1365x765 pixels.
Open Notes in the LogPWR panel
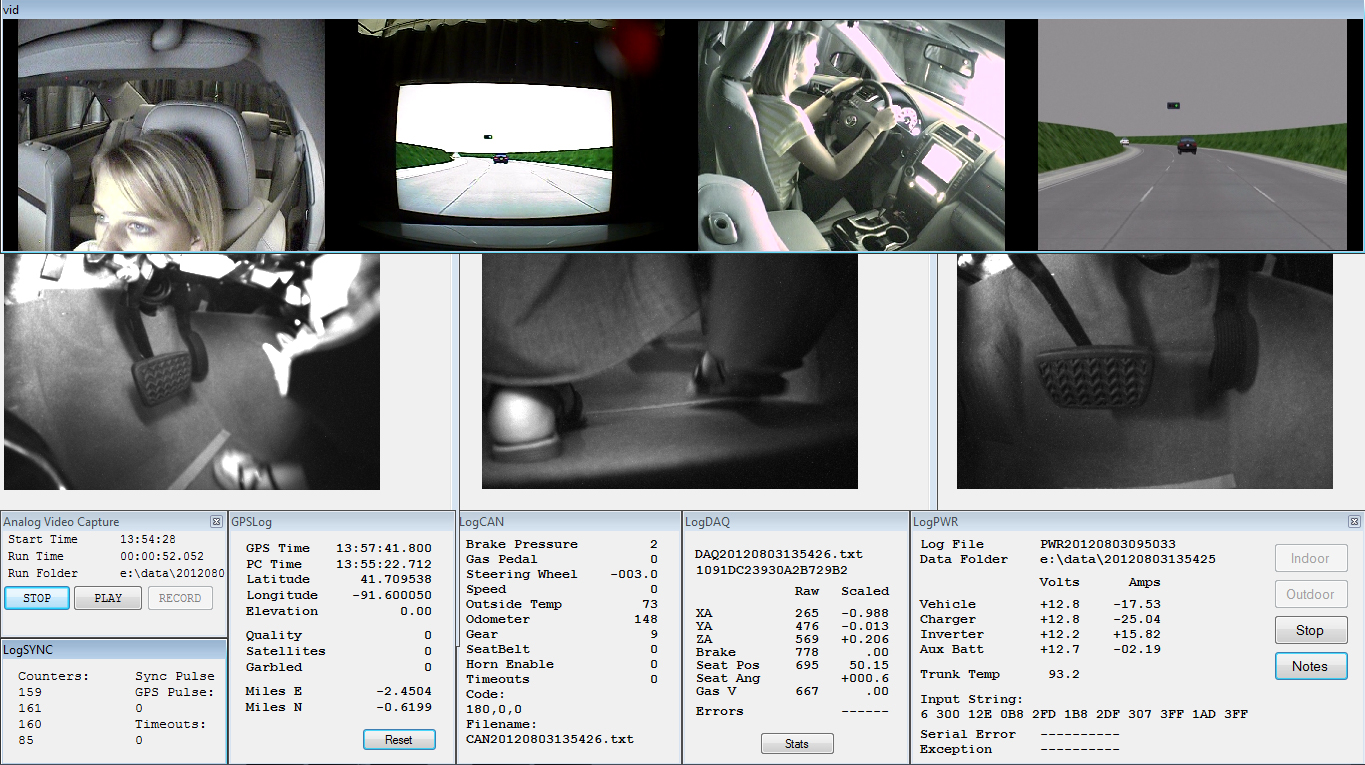[x=1310, y=667]
